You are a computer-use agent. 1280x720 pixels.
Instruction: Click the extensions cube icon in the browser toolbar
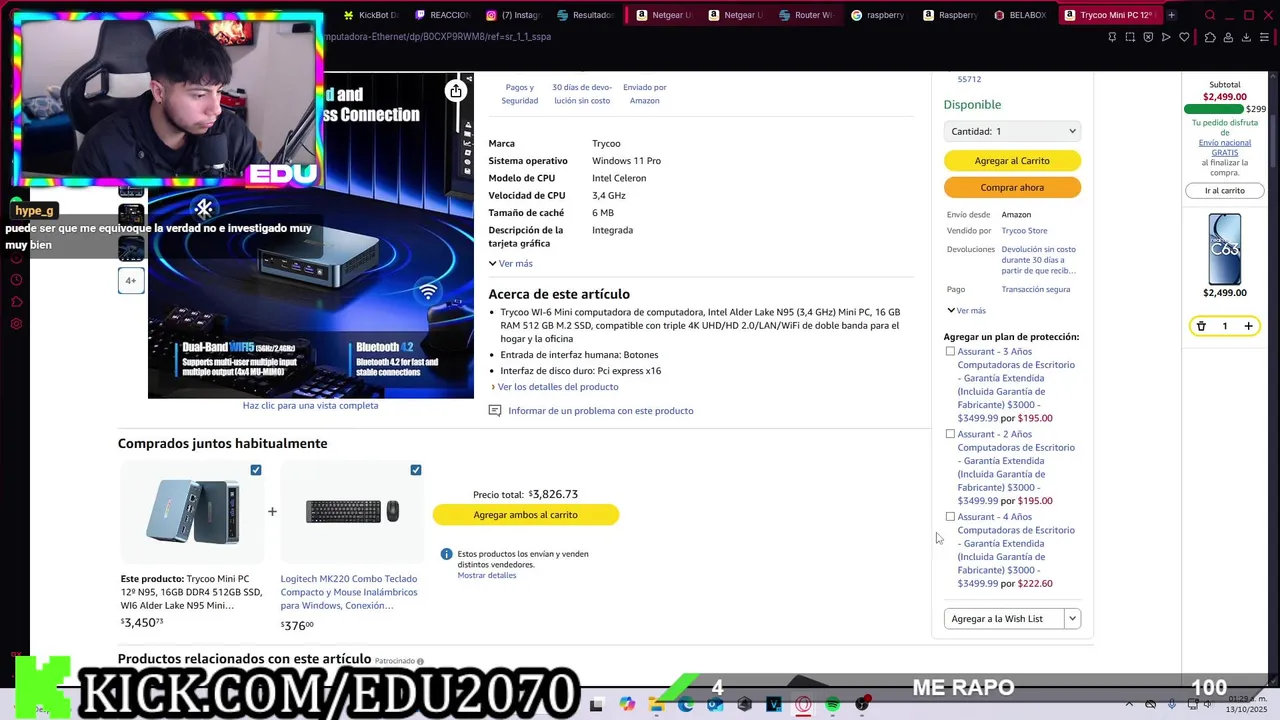point(1210,37)
